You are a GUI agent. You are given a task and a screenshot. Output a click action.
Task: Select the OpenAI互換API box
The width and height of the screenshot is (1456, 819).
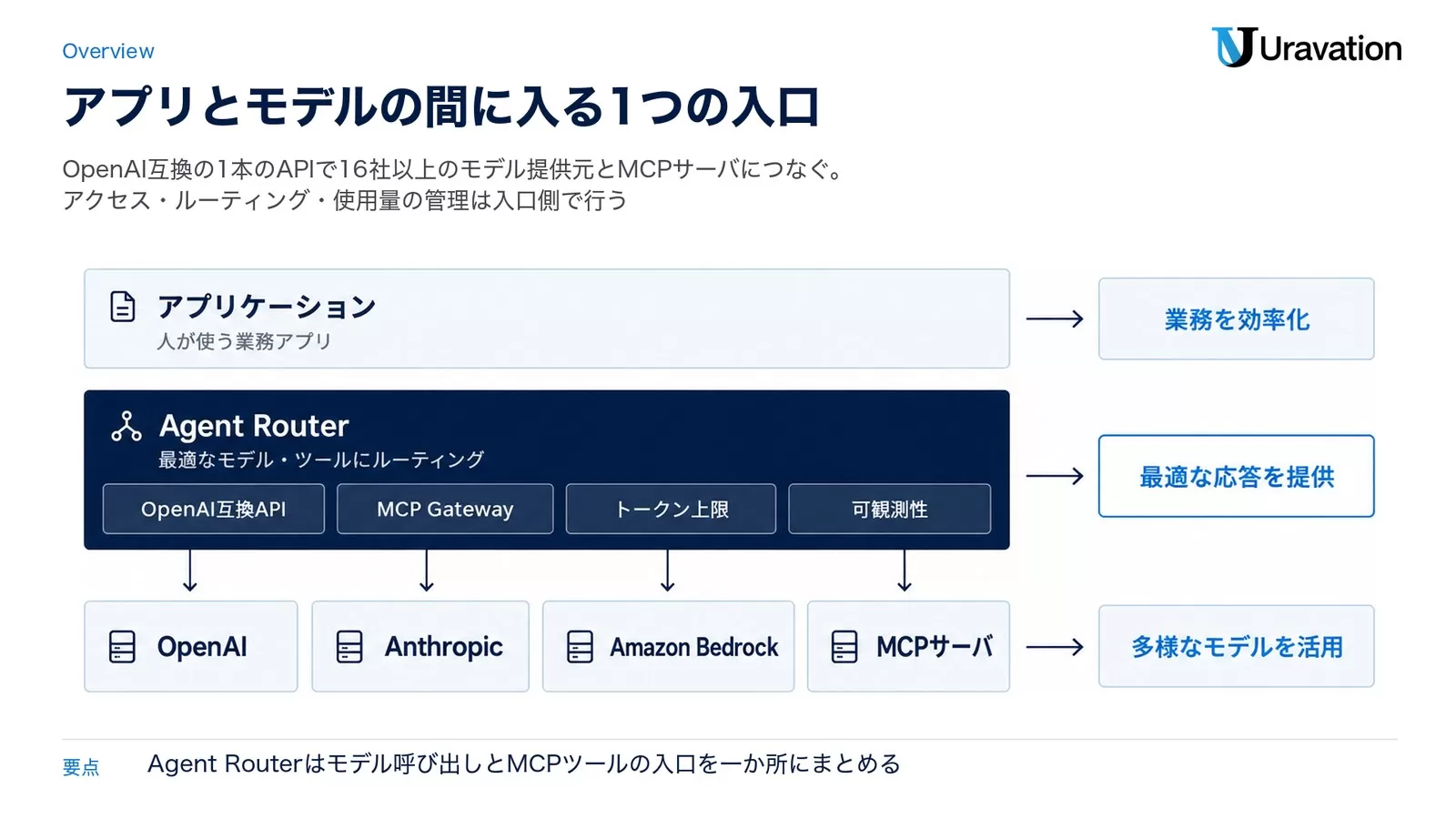pyautogui.click(x=214, y=509)
